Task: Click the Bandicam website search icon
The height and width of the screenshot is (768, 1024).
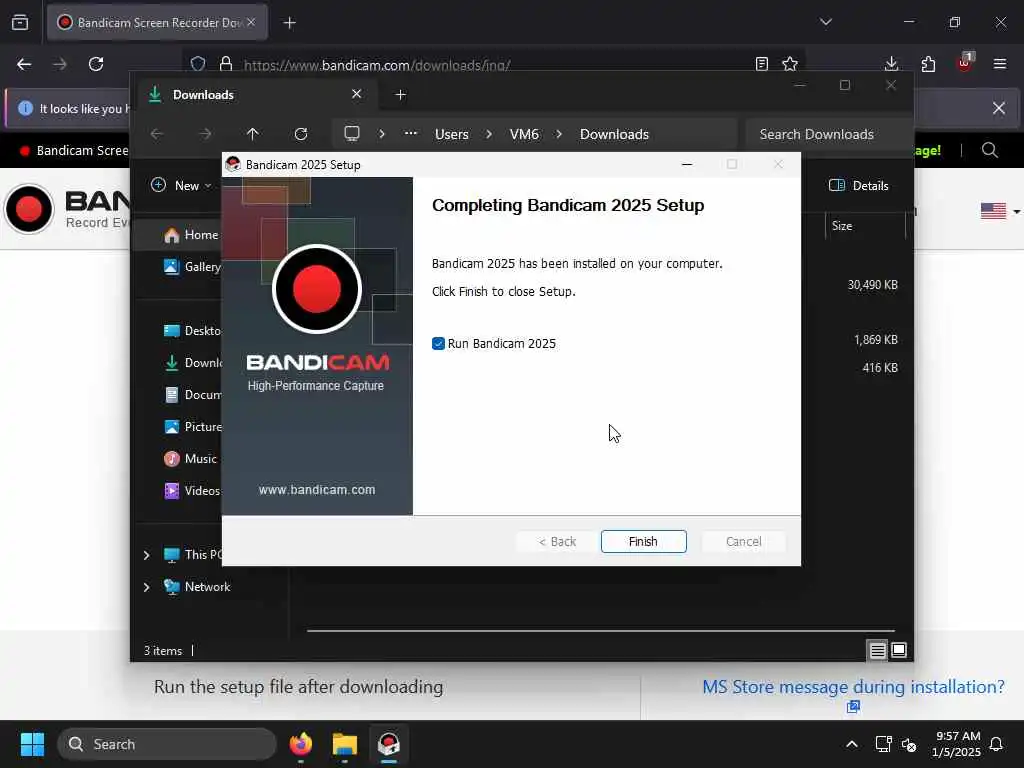Action: click(989, 150)
